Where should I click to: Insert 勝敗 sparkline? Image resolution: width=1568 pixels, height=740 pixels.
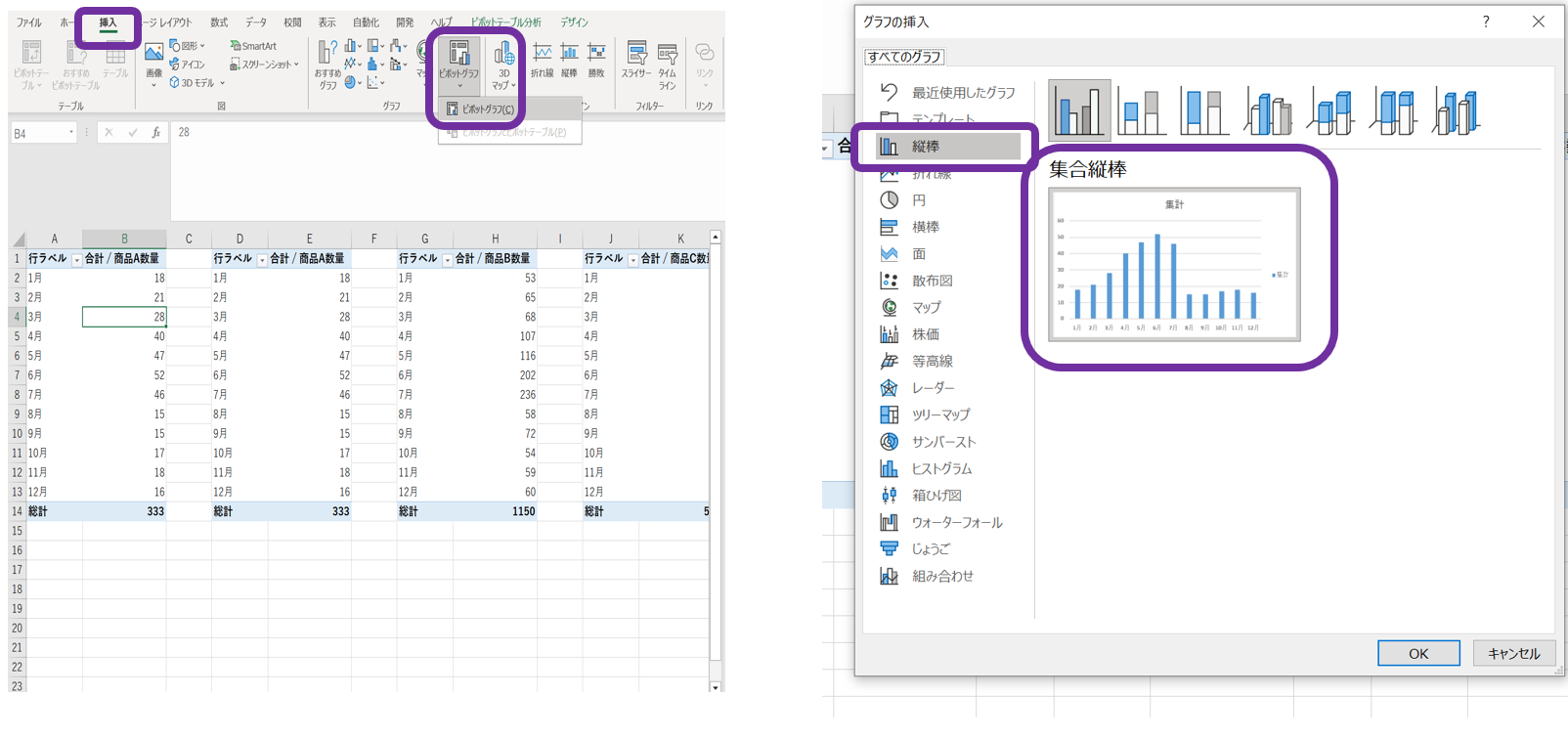[596, 61]
